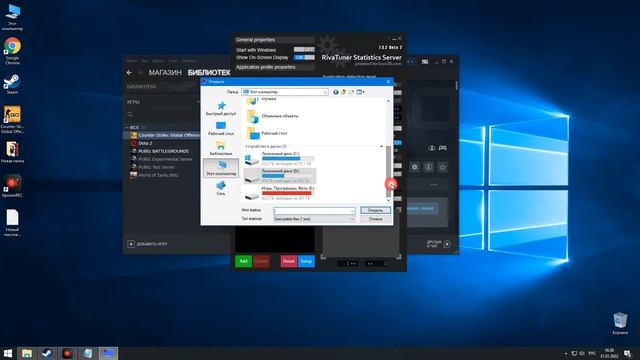Open Библиотеки in the dialog sidebar
This screenshot has width=640, height=360.
[221, 149]
